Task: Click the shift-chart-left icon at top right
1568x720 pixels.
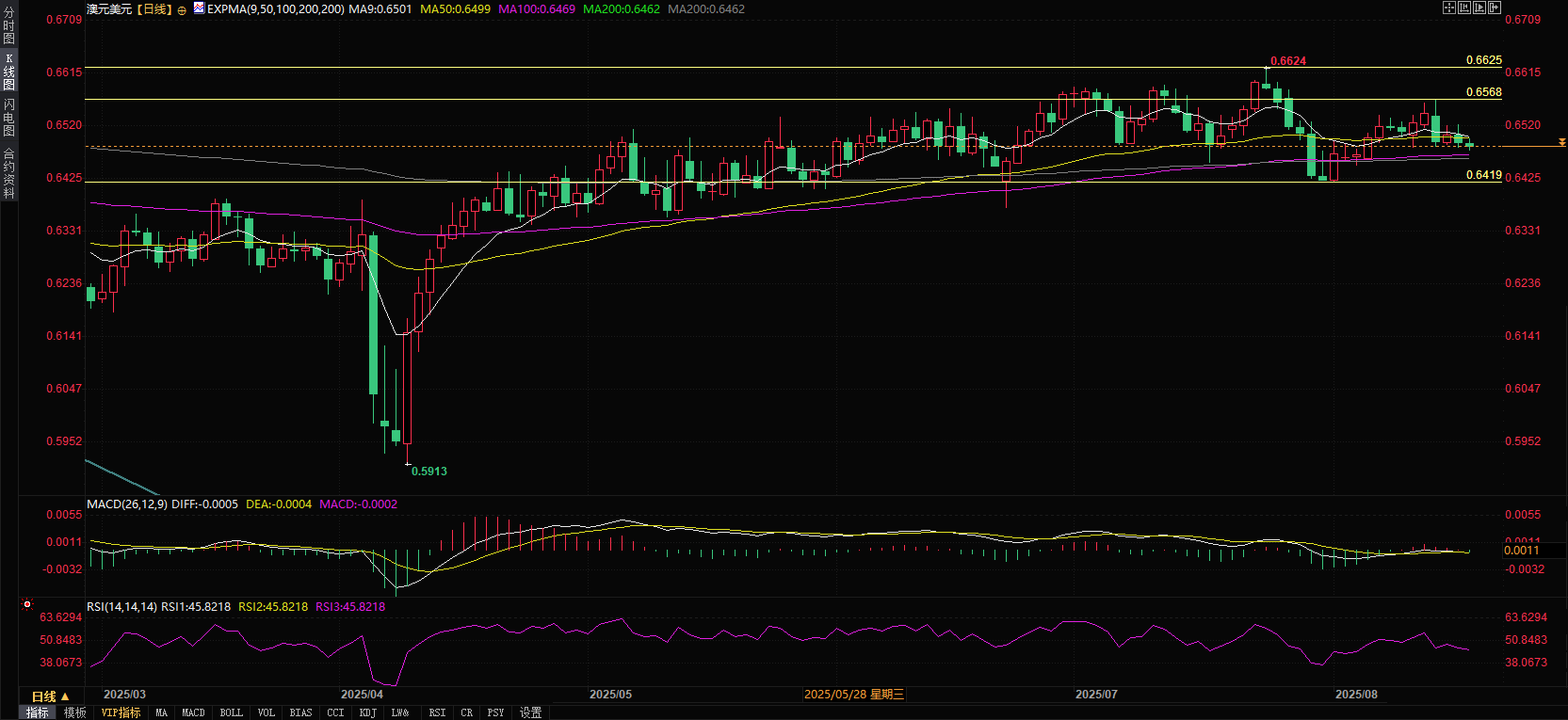Action: click(x=1464, y=8)
